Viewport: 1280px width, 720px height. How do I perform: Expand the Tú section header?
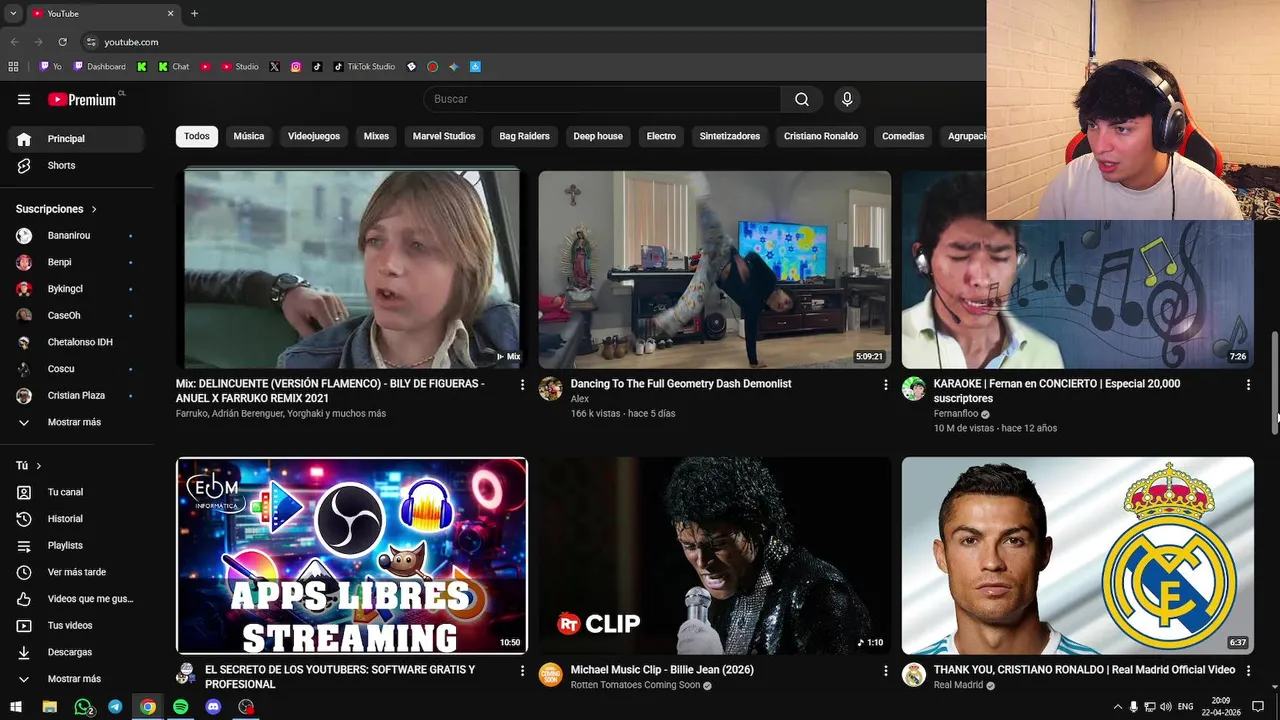coord(29,466)
